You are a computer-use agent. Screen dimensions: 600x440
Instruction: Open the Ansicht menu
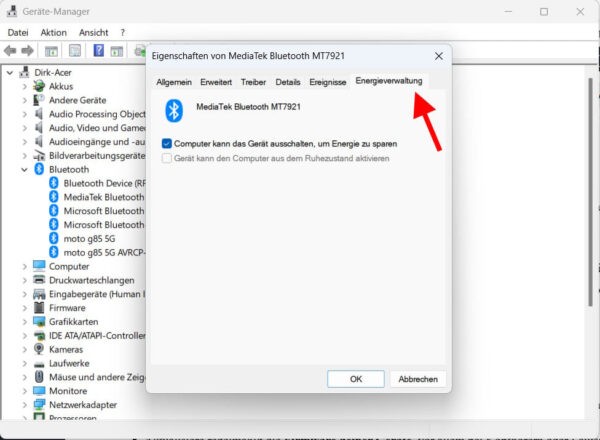(93, 33)
